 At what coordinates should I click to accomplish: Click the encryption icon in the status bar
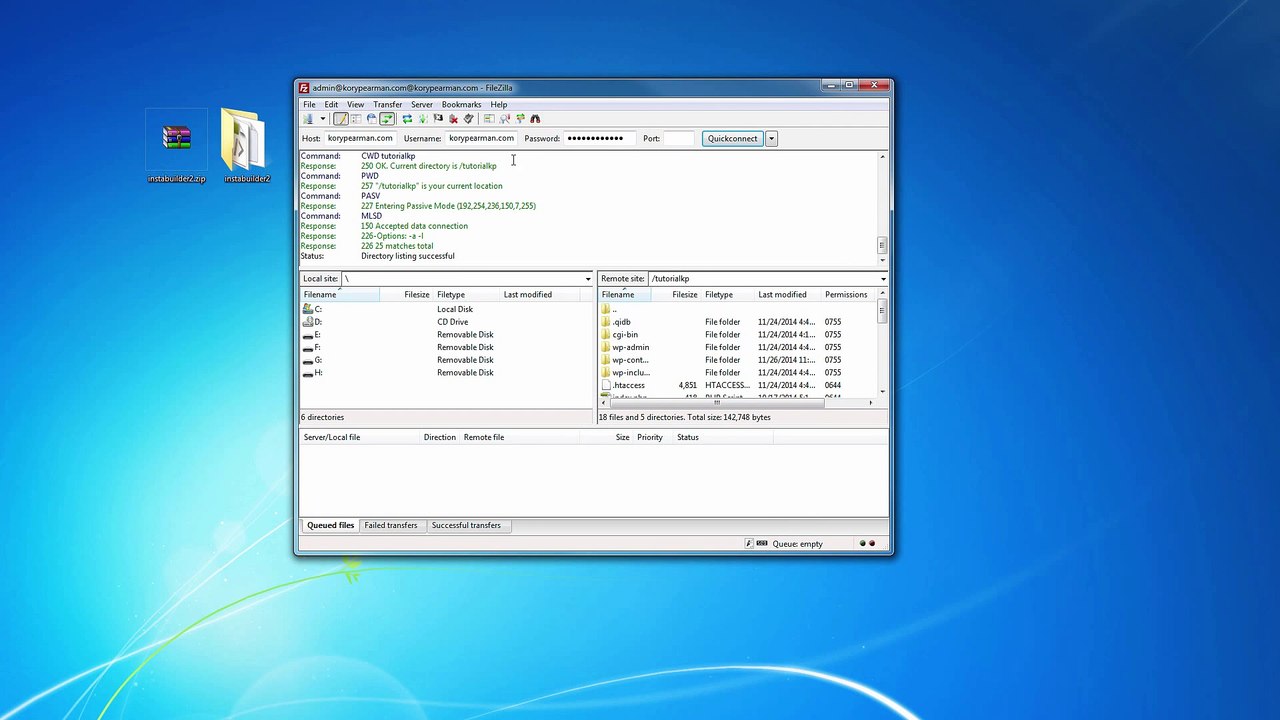click(x=749, y=544)
